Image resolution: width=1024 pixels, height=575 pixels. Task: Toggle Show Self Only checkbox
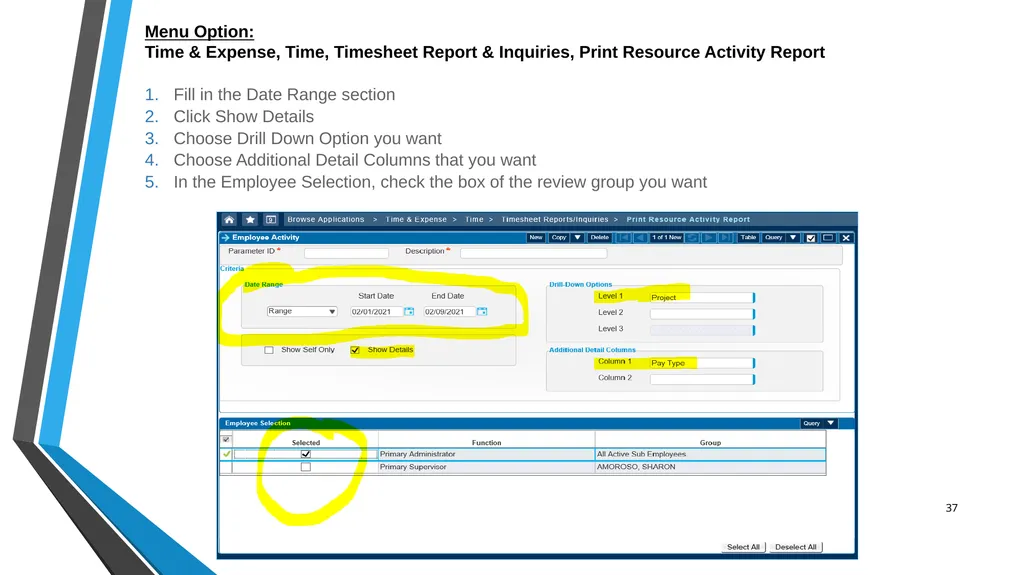tap(268, 350)
